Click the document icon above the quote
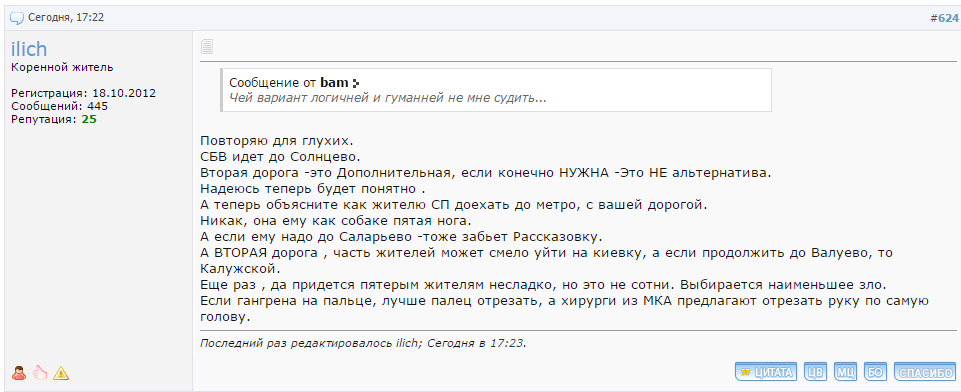The width and height of the screenshot is (961, 392). (207, 46)
